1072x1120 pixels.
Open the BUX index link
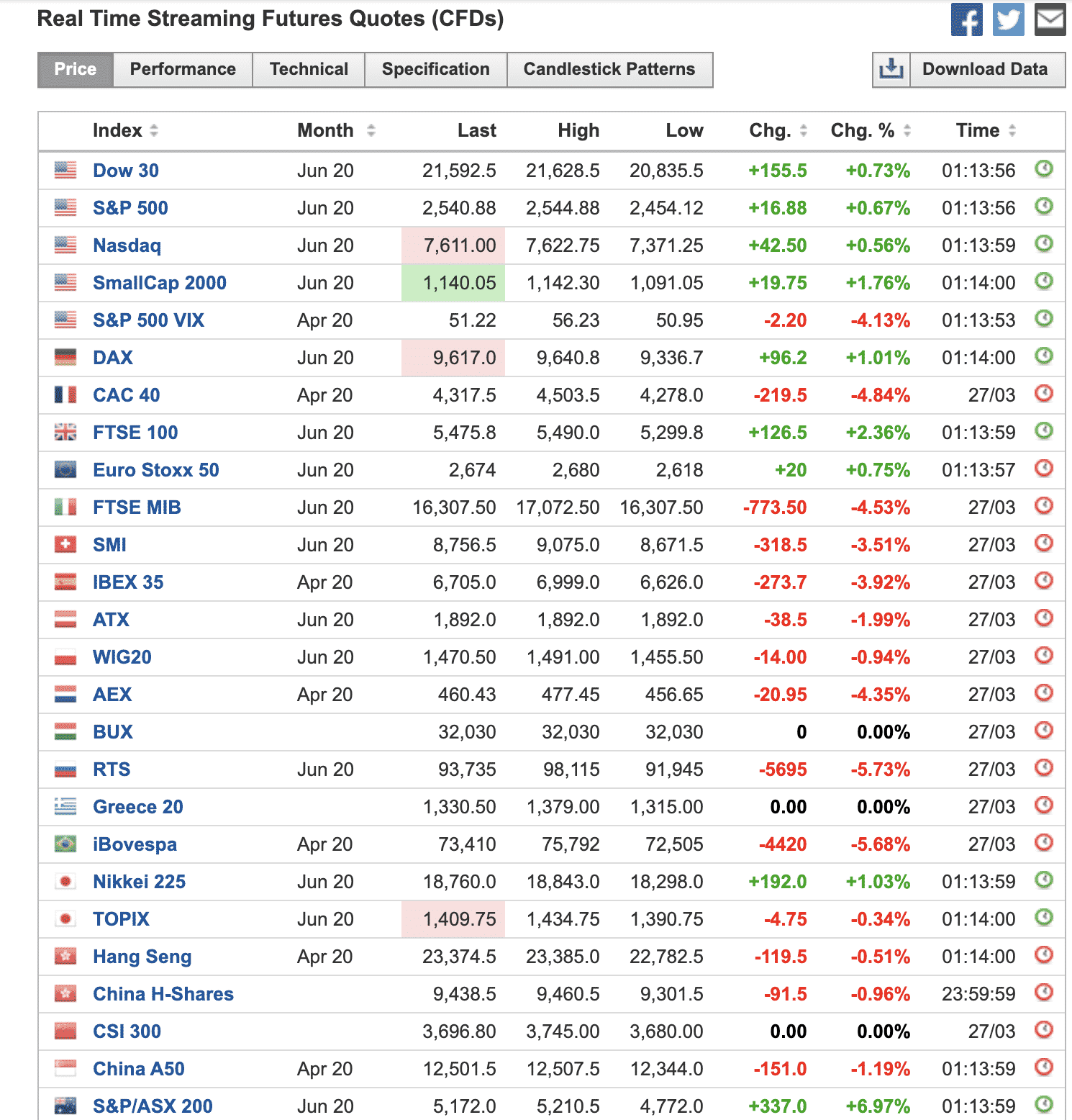tap(113, 732)
